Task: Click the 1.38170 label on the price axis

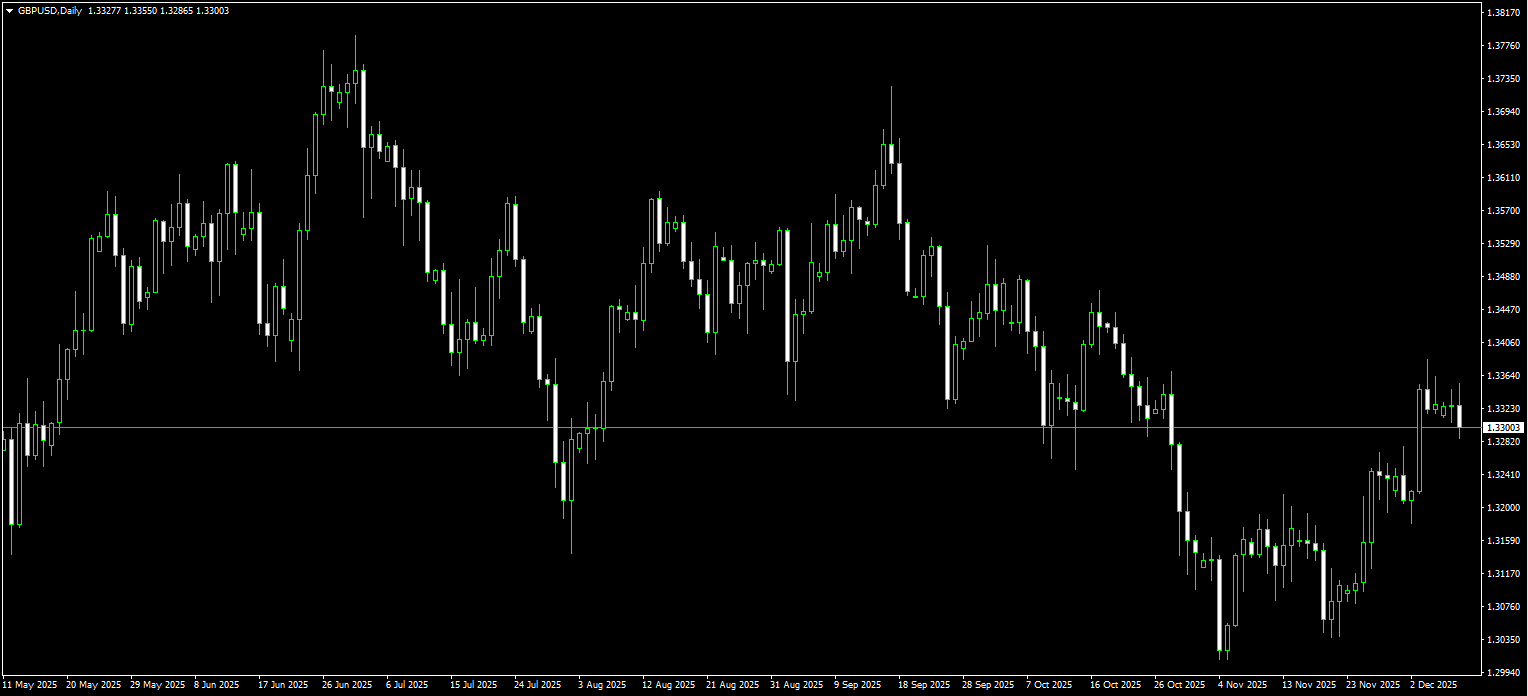Action: 1504,13
